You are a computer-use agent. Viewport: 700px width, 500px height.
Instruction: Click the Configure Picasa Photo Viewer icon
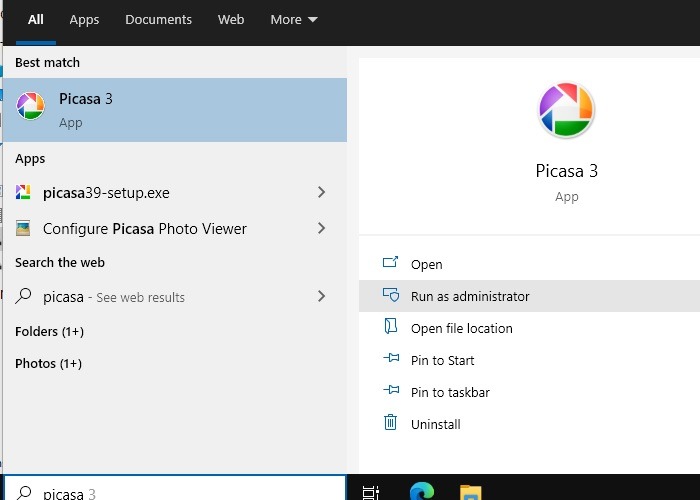pos(23,228)
